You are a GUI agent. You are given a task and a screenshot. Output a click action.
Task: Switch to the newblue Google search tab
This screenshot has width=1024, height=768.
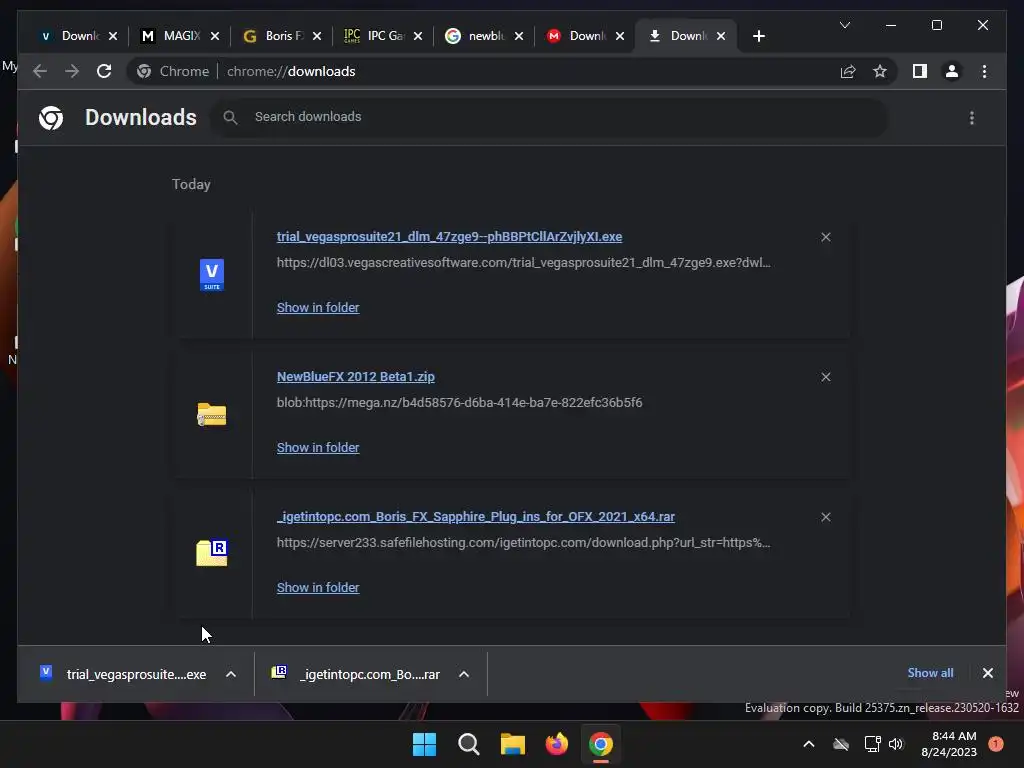point(476,36)
